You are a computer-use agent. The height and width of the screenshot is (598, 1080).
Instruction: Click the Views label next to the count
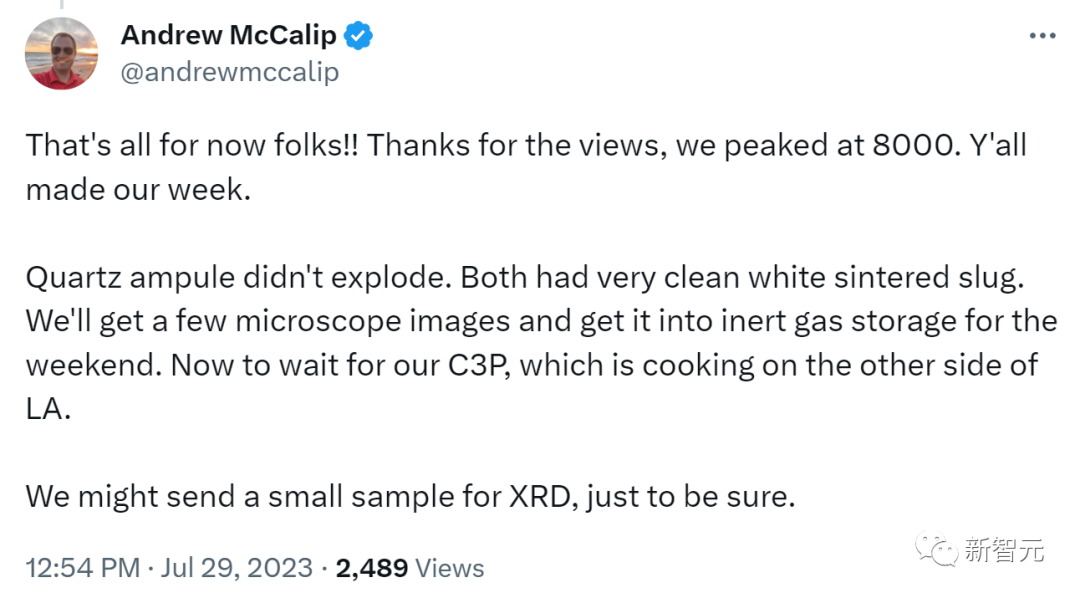[x=448, y=567]
